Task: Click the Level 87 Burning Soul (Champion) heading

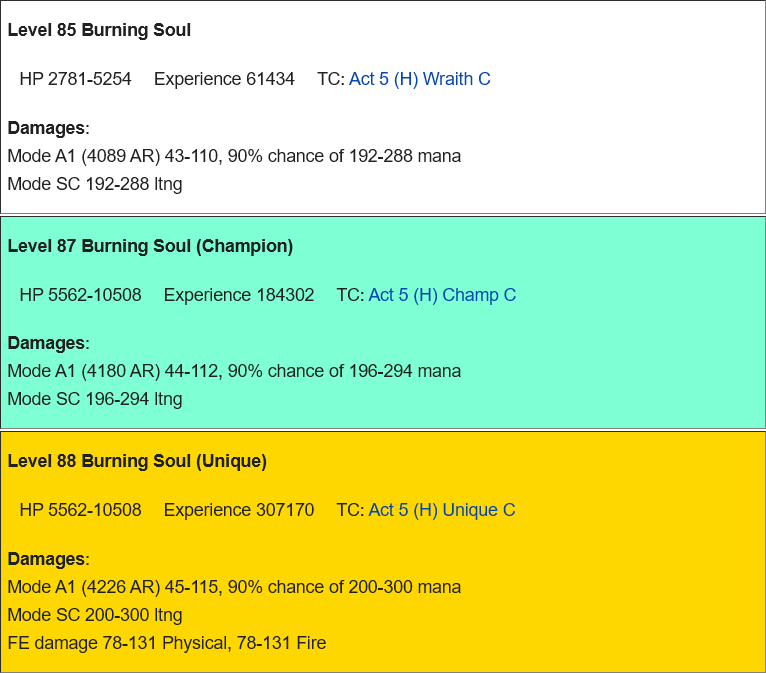Action: click(150, 246)
